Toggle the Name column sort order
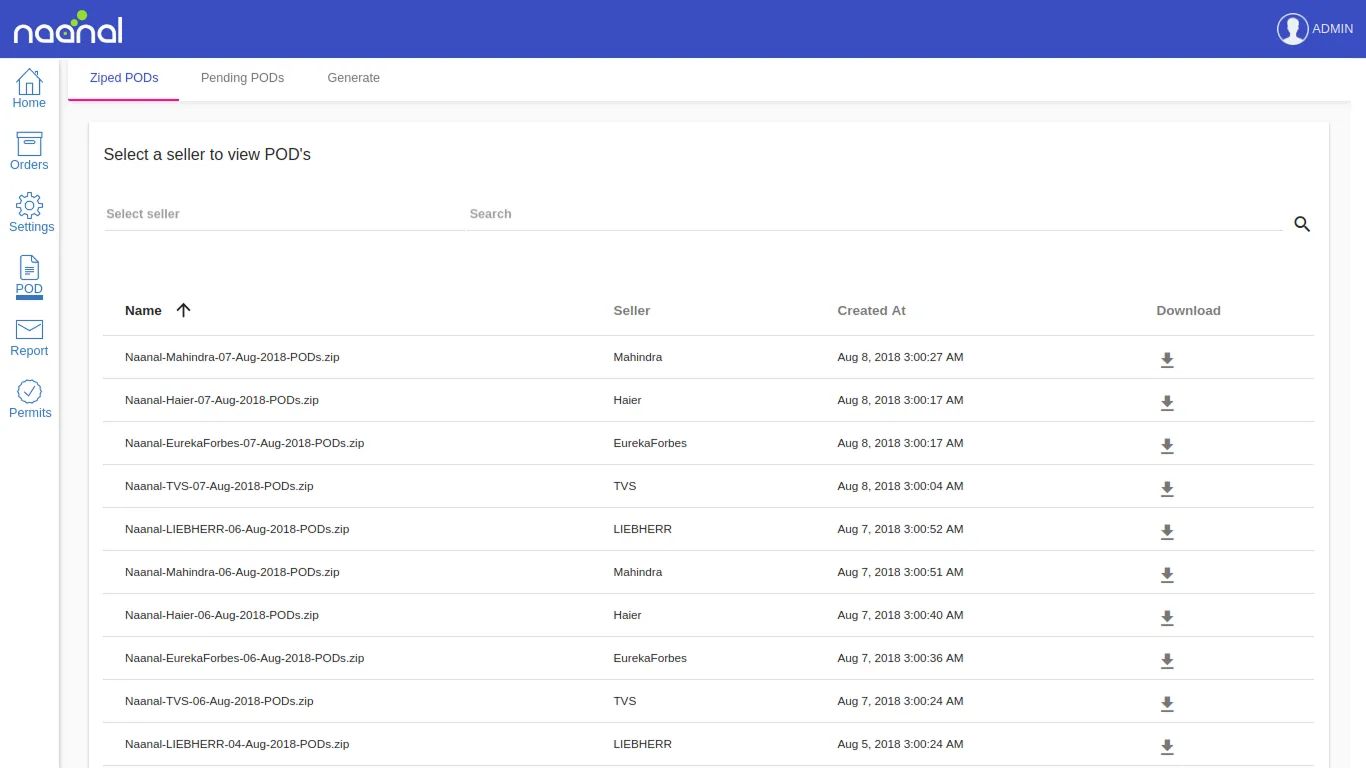The image size is (1366, 768). pyautogui.click(x=183, y=310)
